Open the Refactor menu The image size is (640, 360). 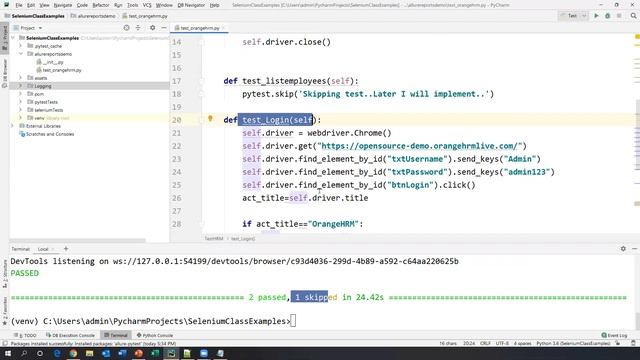[x=101, y=5]
